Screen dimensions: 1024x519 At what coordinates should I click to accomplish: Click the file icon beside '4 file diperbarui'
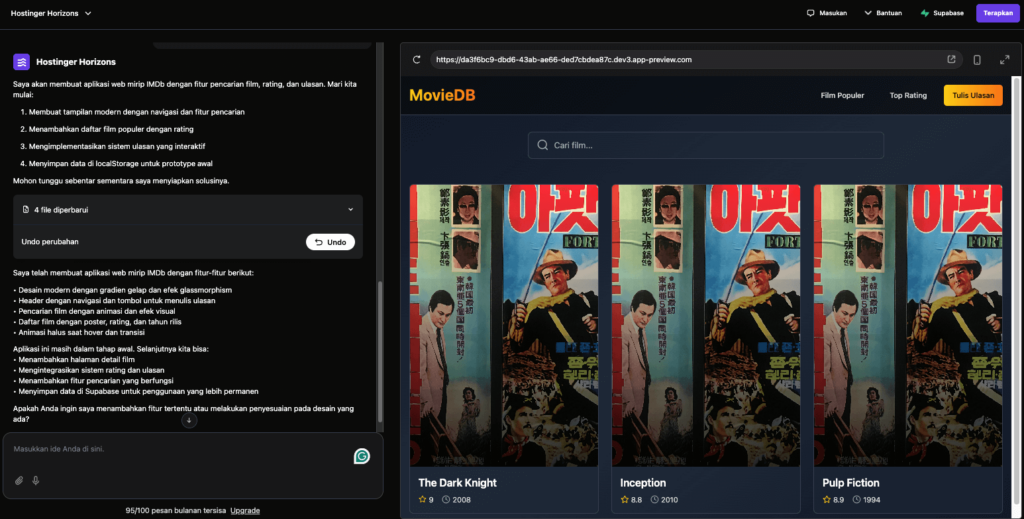click(25, 210)
